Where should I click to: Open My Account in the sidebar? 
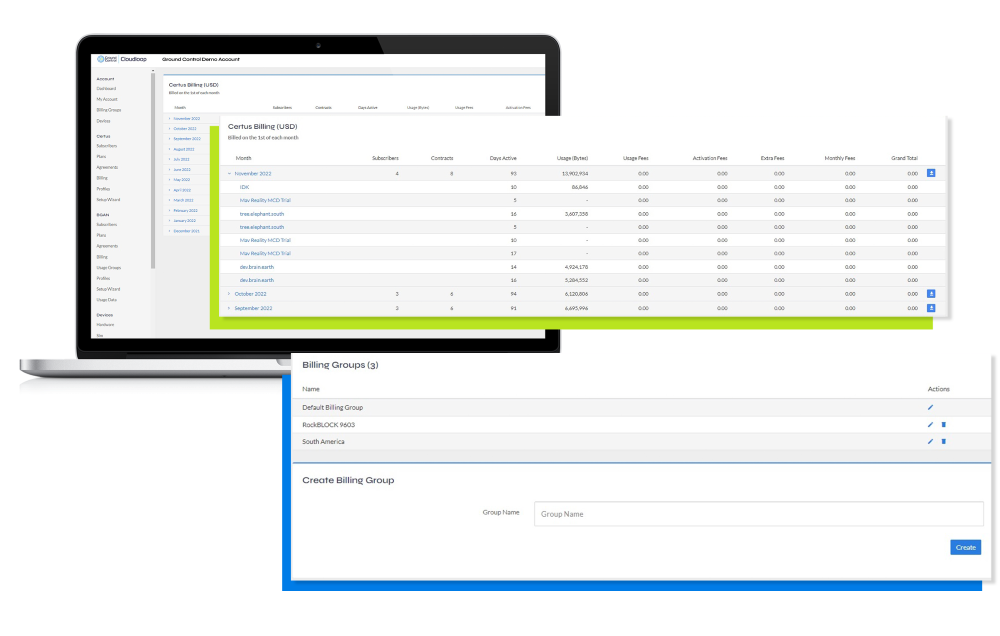107,100
